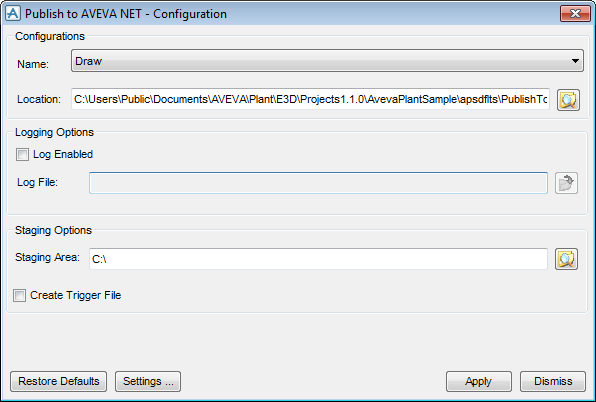Click the Log File browse folder icon

coord(566,183)
